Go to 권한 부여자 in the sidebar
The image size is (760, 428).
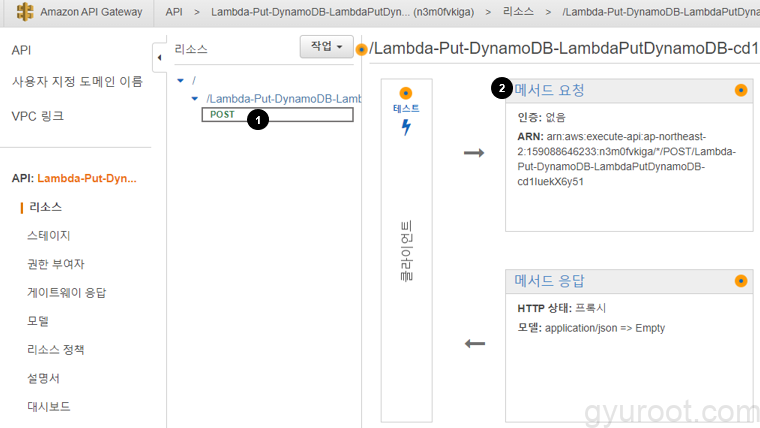click(55, 264)
